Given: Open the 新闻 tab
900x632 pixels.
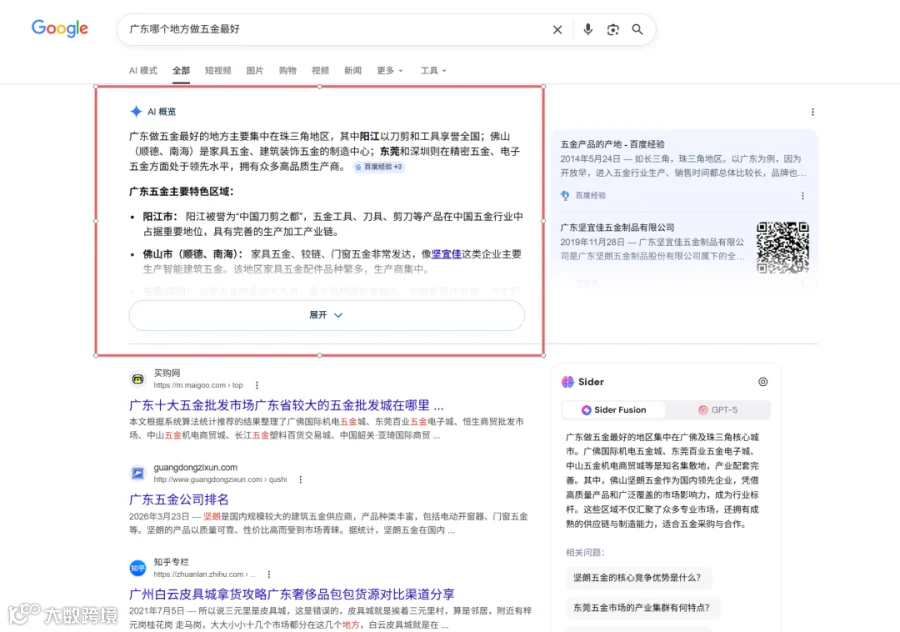Looking at the screenshot, I should 353,71.
